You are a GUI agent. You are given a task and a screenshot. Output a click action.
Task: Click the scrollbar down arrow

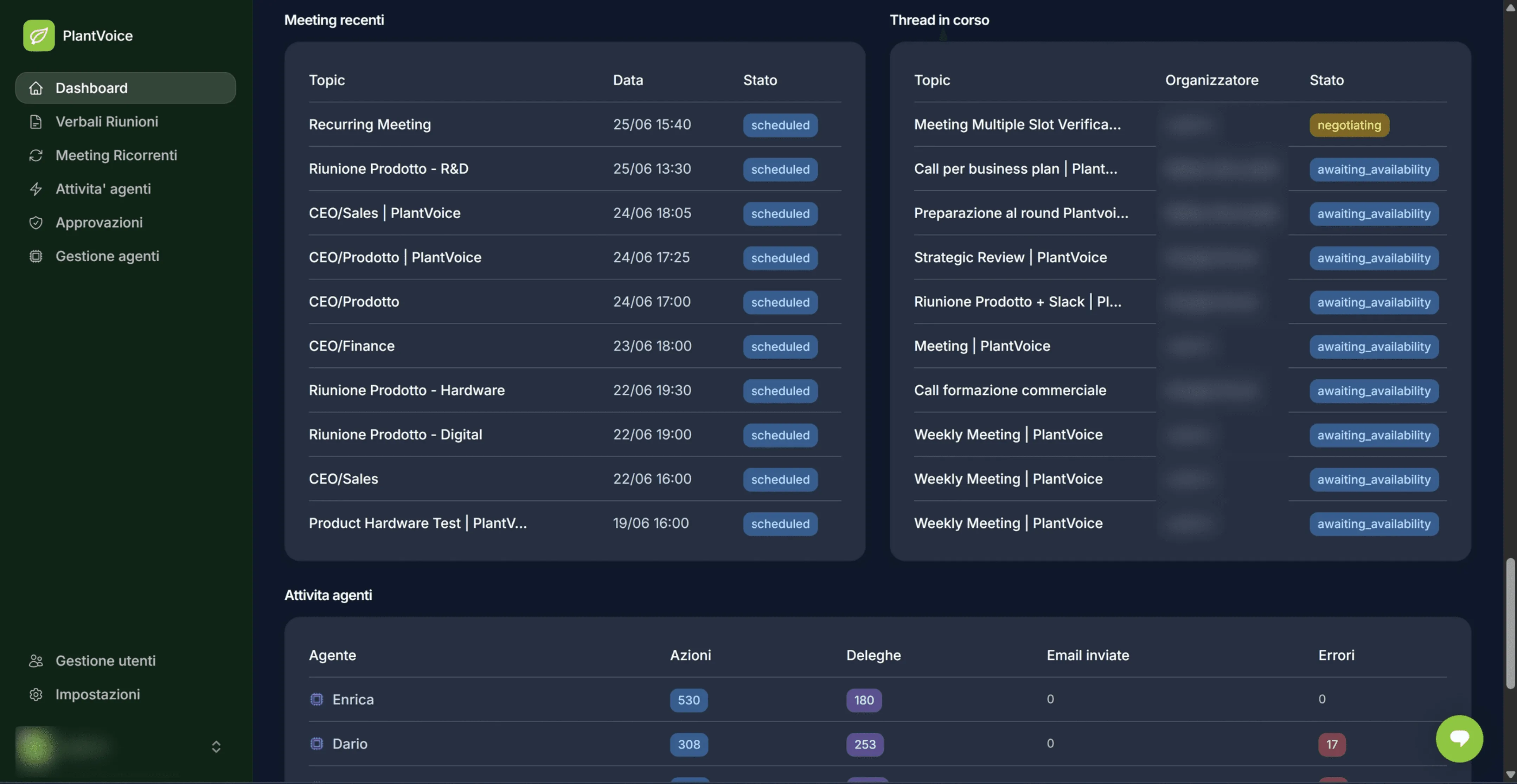tap(1510, 775)
